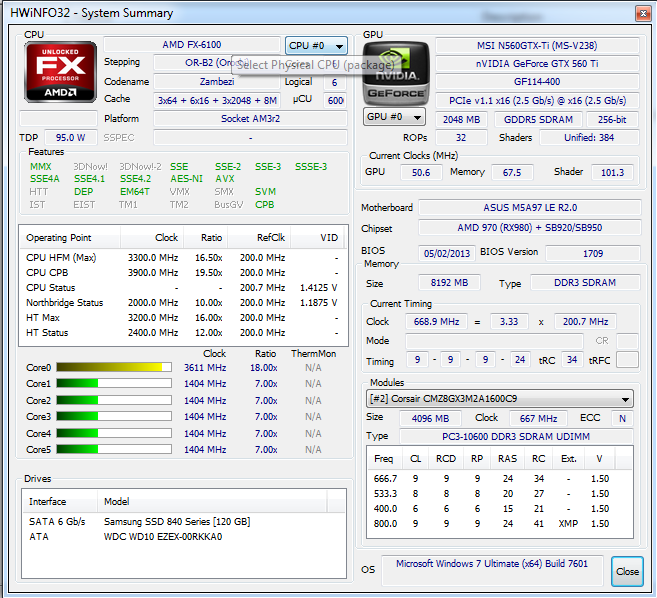Click the 8192 MB memory size field
This screenshot has height=598, width=657.
(x=449, y=282)
